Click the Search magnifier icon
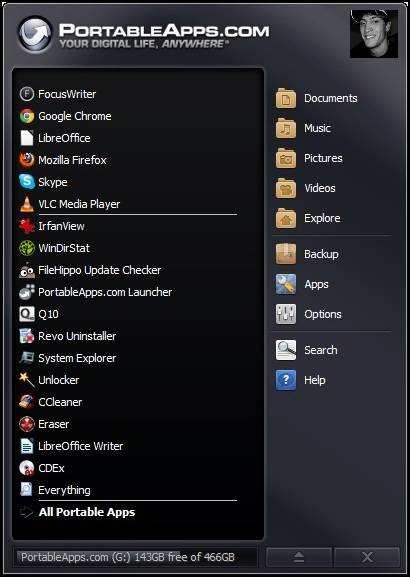 (x=286, y=350)
